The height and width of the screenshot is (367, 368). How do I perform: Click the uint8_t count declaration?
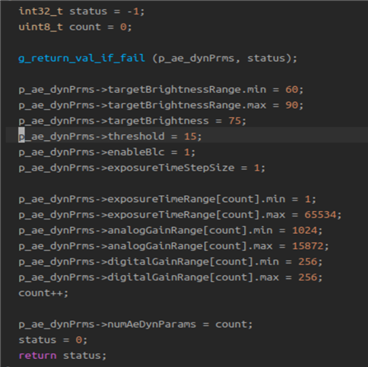coord(75,27)
